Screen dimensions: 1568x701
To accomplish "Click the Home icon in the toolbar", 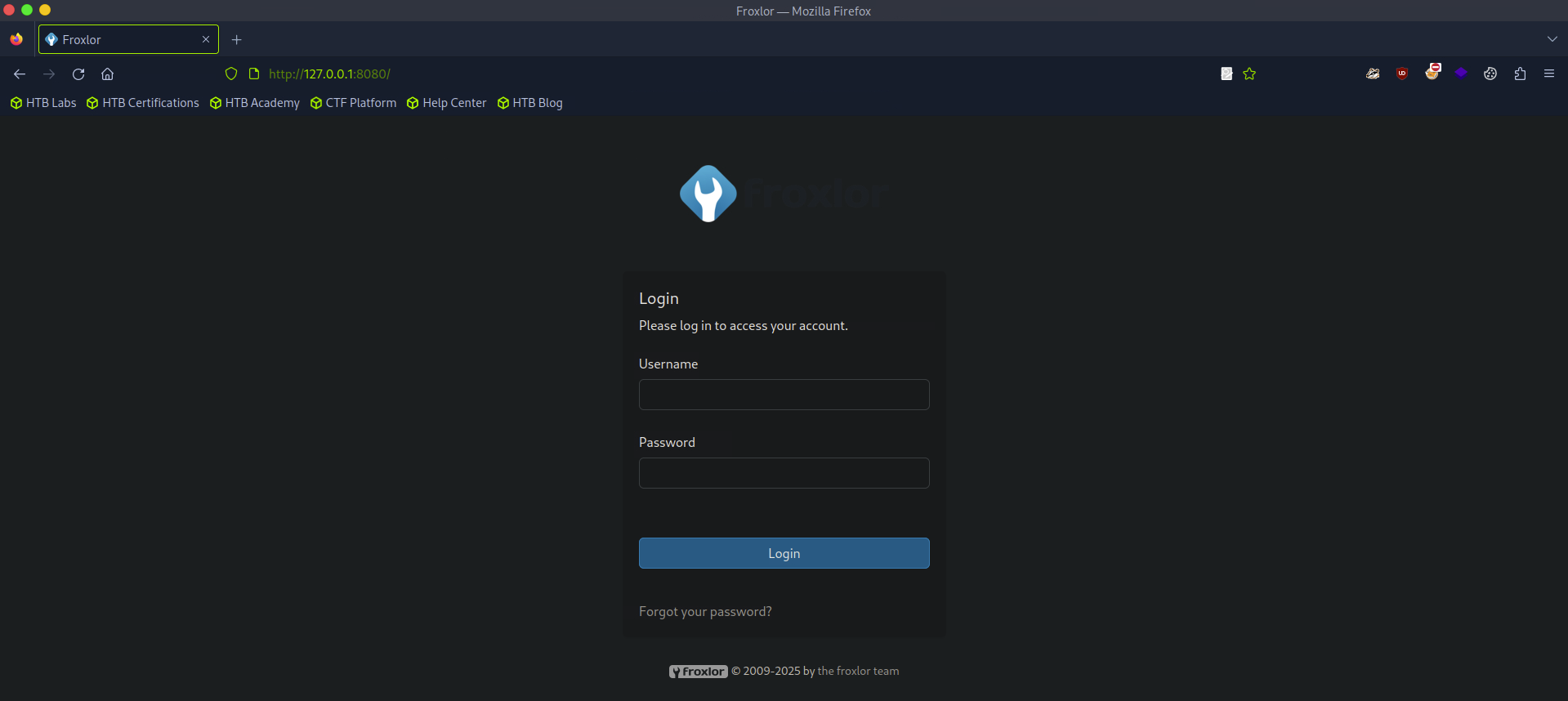I will tap(107, 74).
